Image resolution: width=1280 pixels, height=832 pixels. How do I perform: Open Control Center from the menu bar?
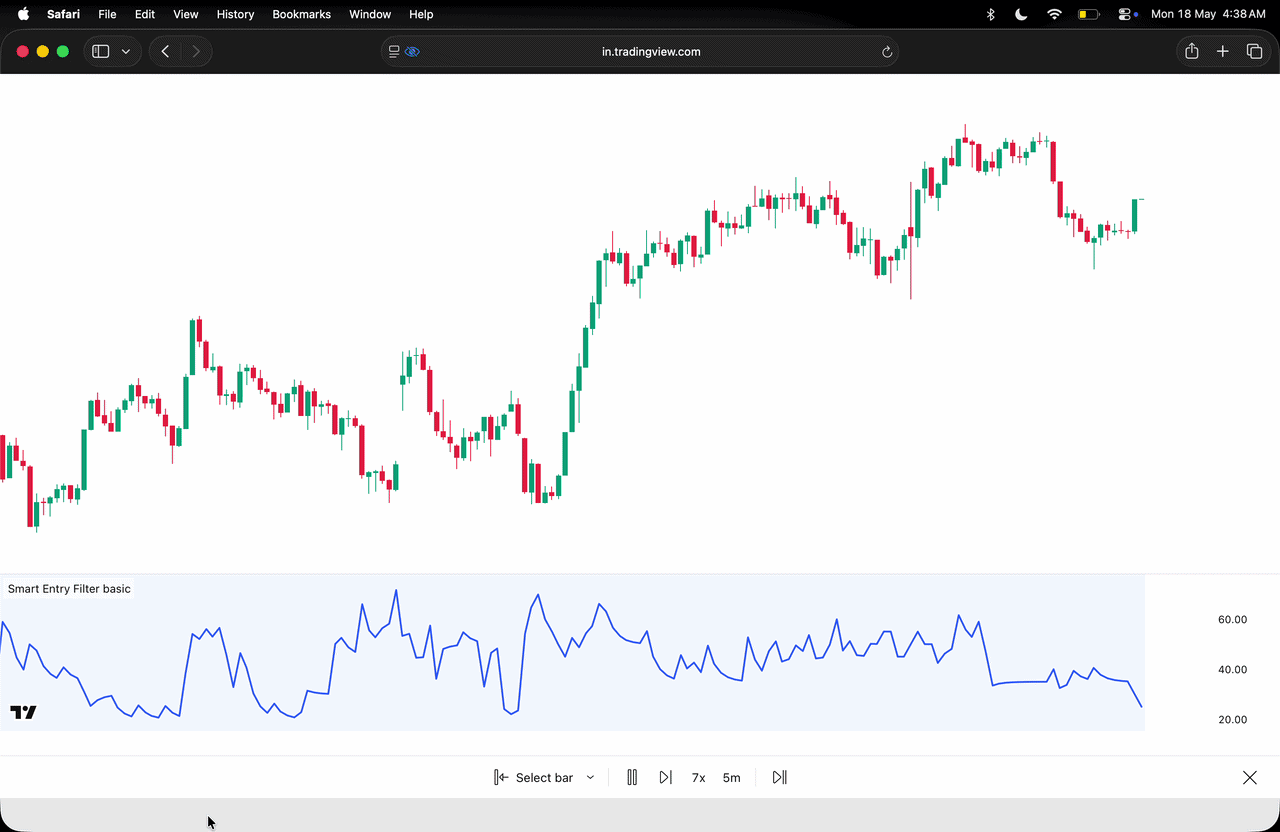click(x=1127, y=14)
